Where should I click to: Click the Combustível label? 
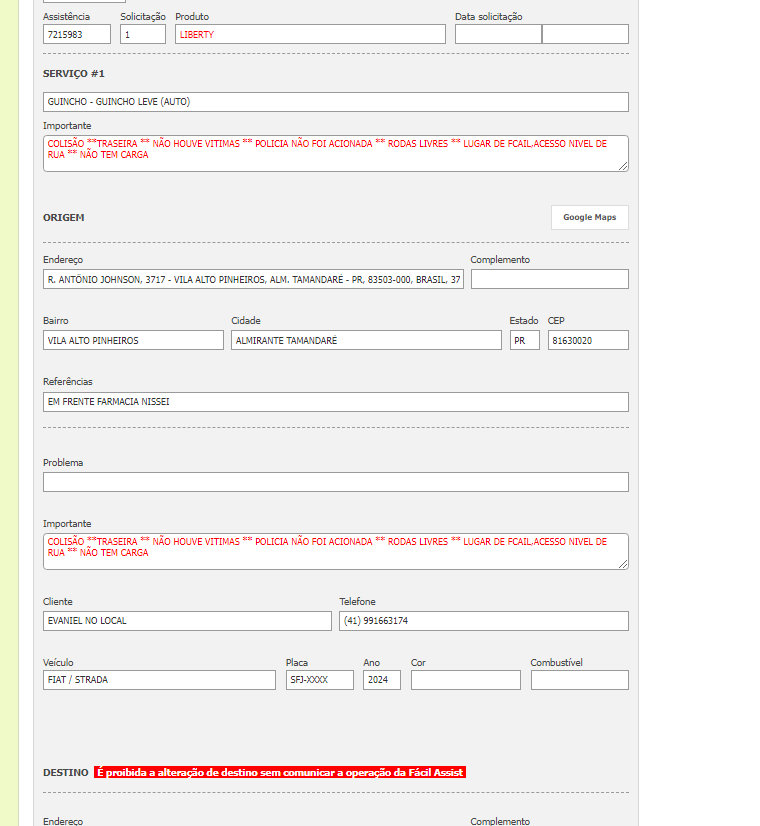point(556,663)
